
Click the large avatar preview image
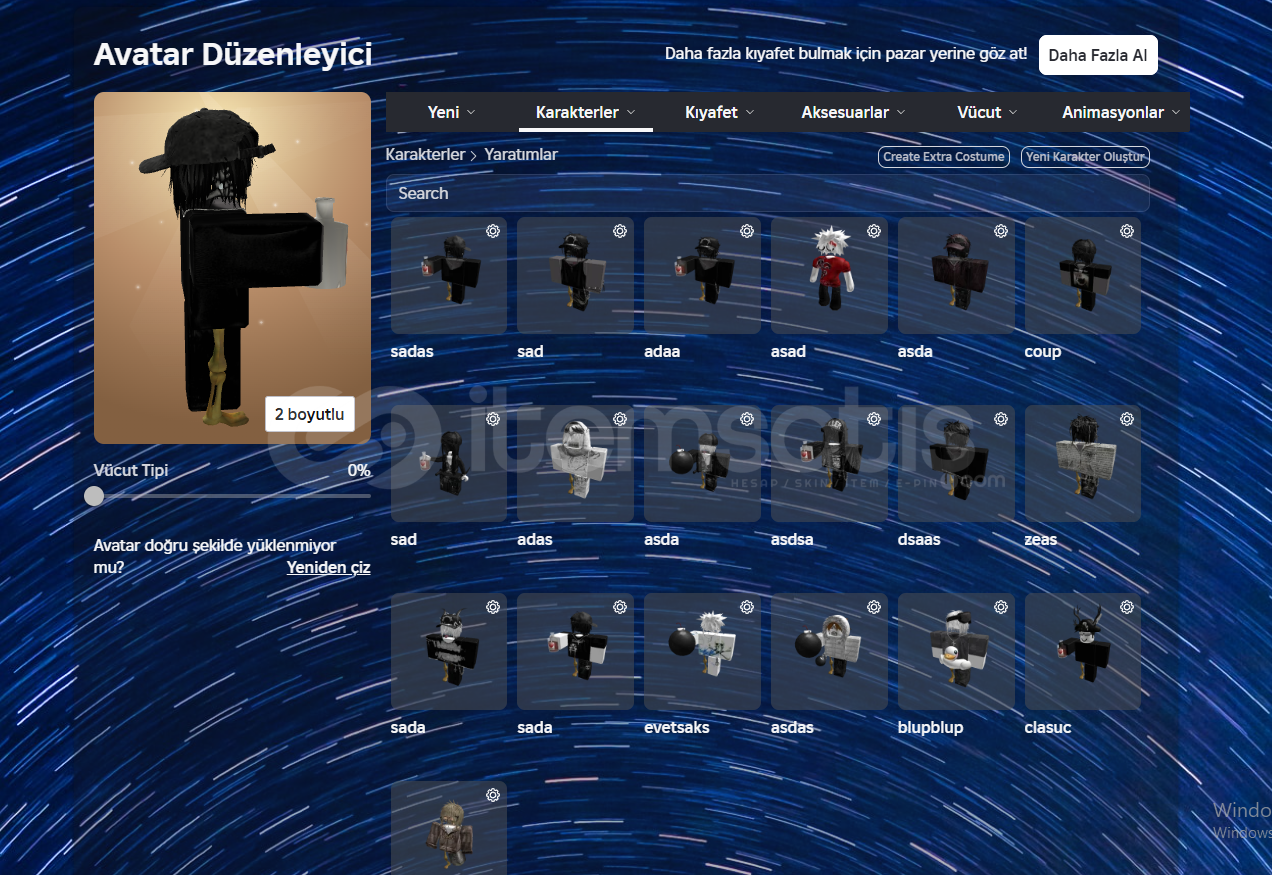[x=232, y=268]
